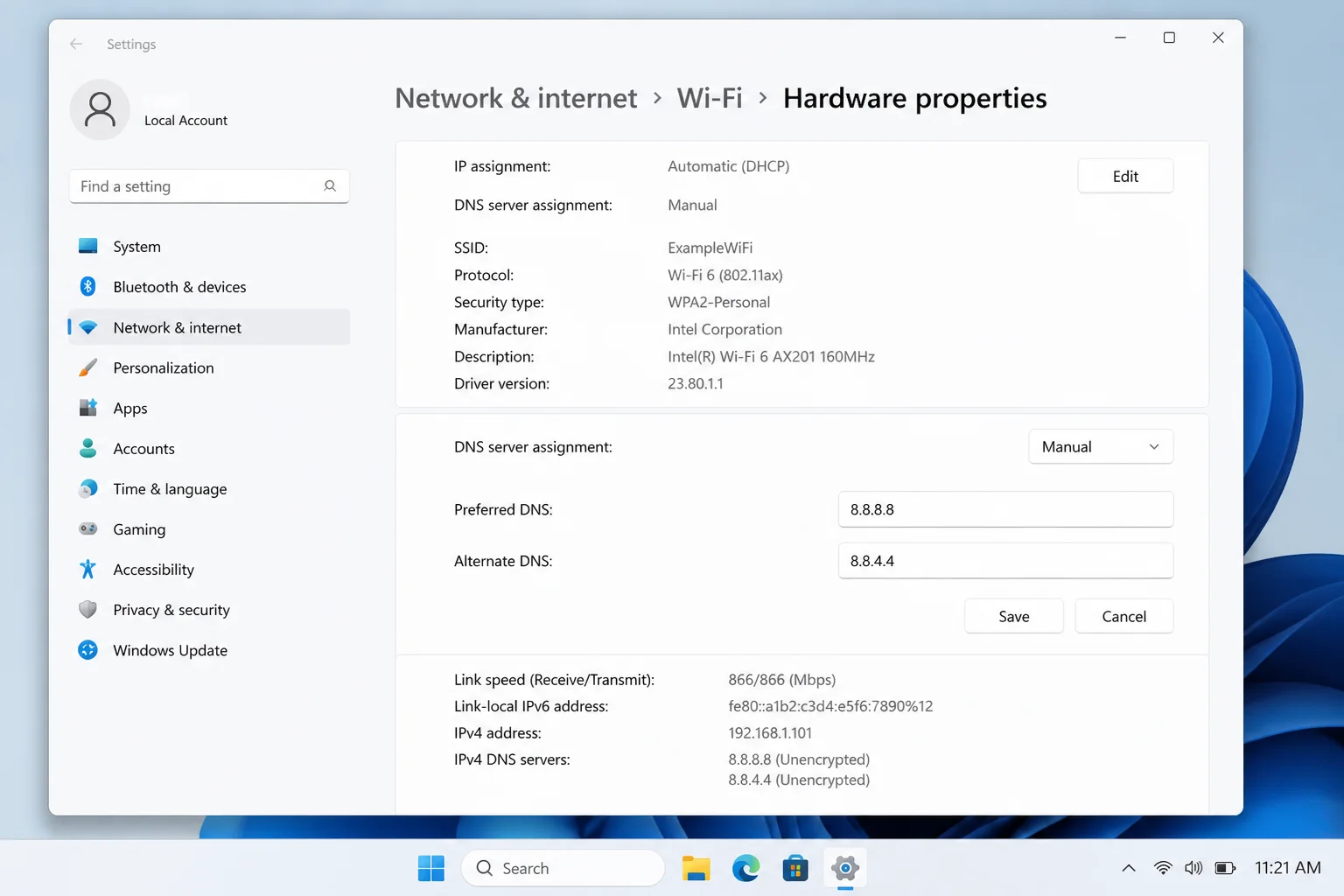Click the Apps icon in sidebar

(87, 408)
